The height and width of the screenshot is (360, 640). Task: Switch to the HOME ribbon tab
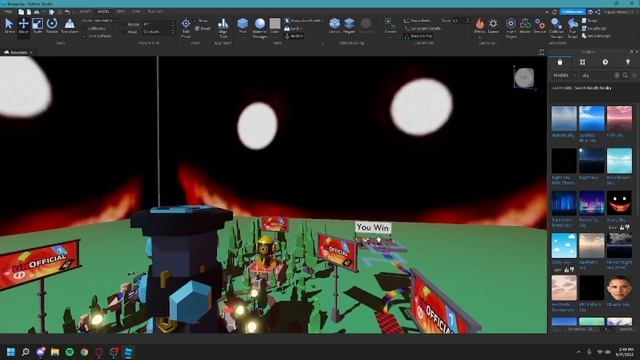[85, 12]
